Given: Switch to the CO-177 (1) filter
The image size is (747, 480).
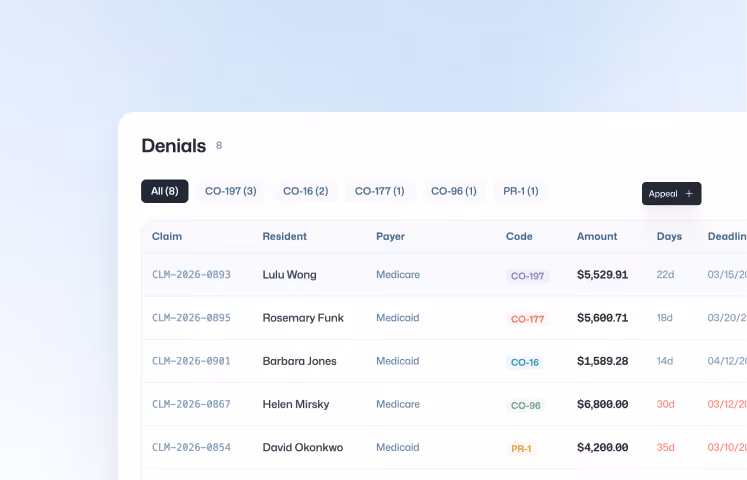Looking at the screenshot, I should (x=379, y=191).
